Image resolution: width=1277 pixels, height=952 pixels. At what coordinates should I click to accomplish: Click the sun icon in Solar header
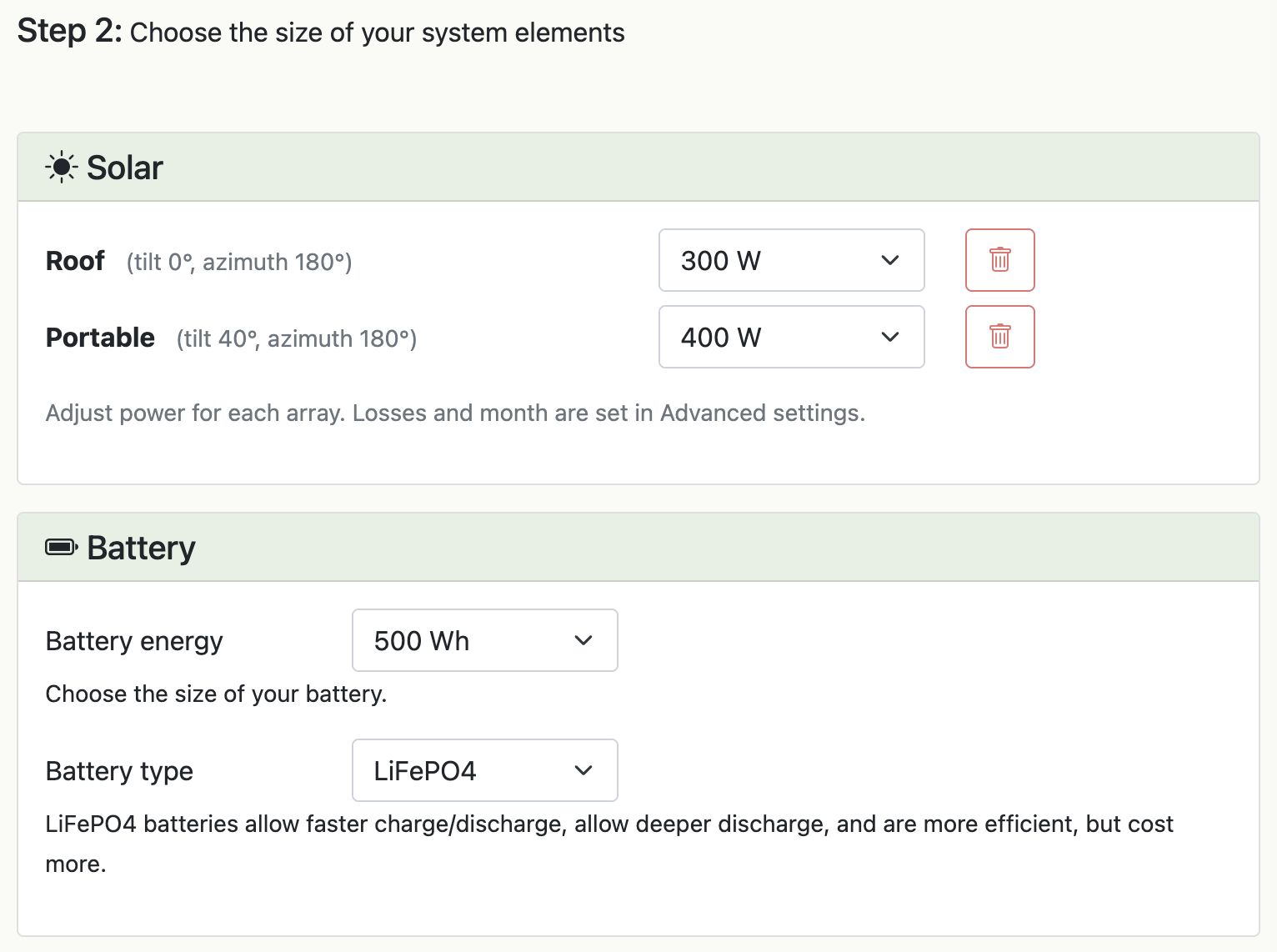[61, 168]
